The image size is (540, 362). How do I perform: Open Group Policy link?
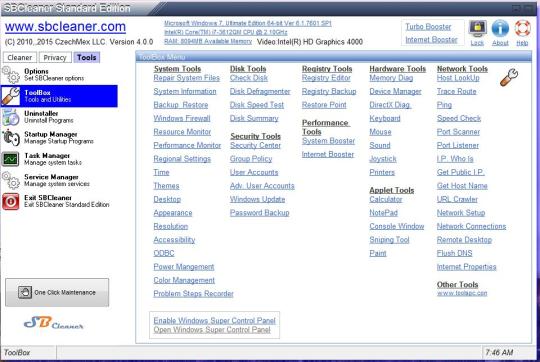click(251, 159)
